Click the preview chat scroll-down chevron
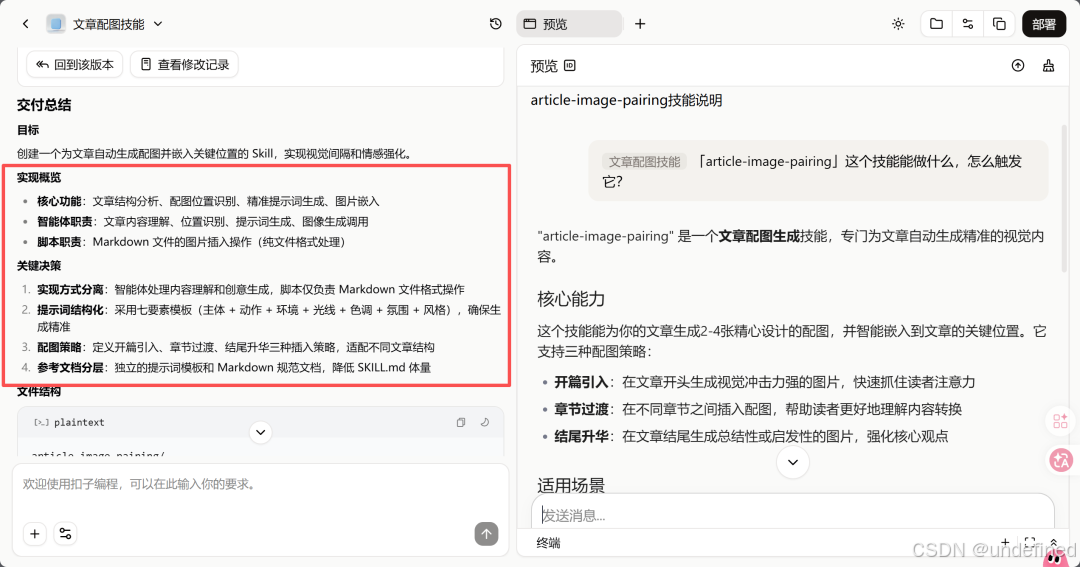 coord(793,462)
